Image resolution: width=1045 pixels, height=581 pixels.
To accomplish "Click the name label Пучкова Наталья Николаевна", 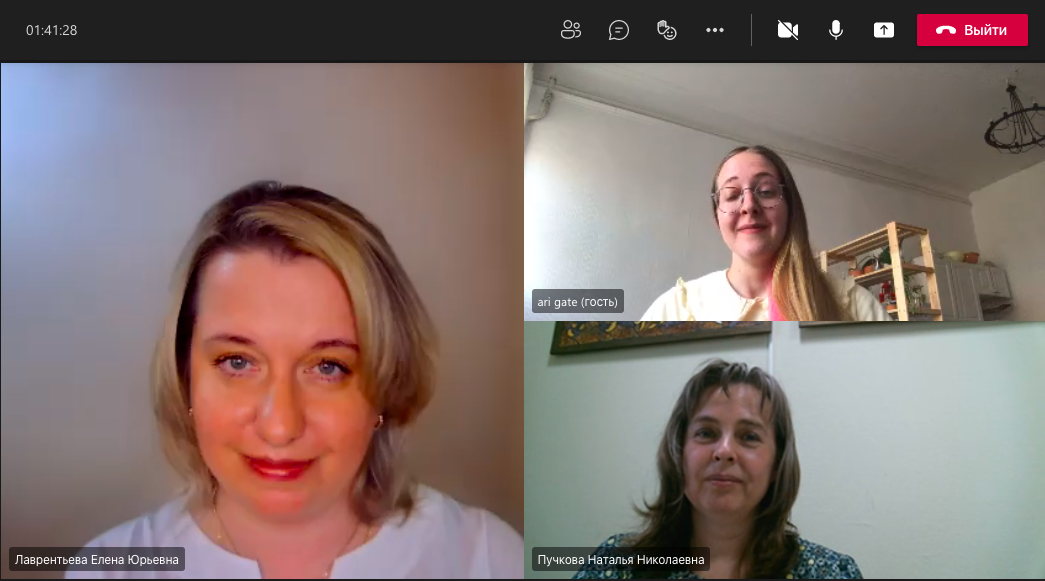I will tap(620, 560).
